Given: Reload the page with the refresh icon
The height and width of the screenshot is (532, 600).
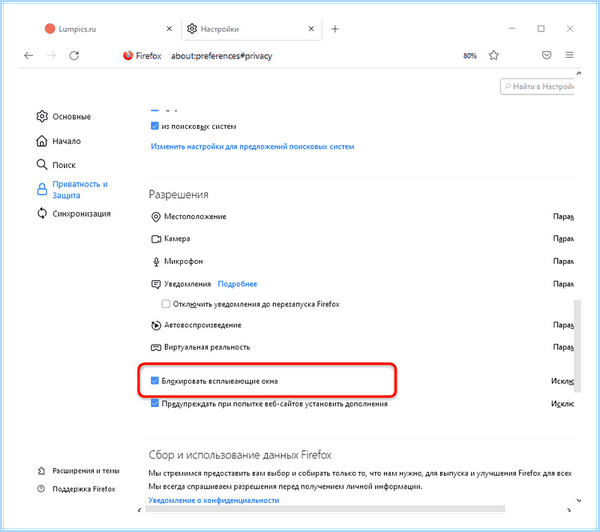Looking at the screenshot, I should point(74,56).
